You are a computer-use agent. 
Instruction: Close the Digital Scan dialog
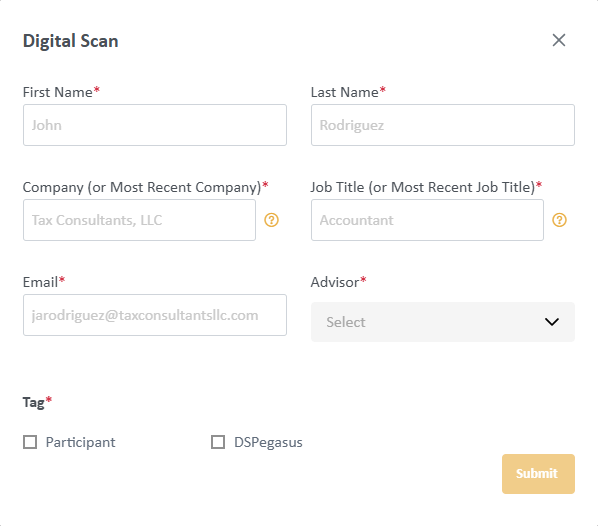pyautogui.click(x=559, y=40)
